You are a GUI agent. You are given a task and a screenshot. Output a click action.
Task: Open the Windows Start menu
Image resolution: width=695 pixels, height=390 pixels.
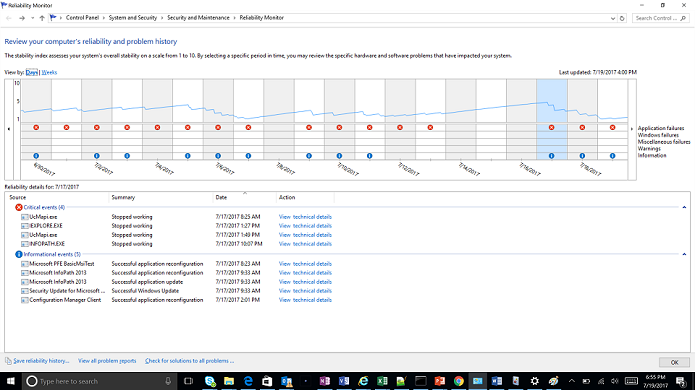(x=11, y=381)
